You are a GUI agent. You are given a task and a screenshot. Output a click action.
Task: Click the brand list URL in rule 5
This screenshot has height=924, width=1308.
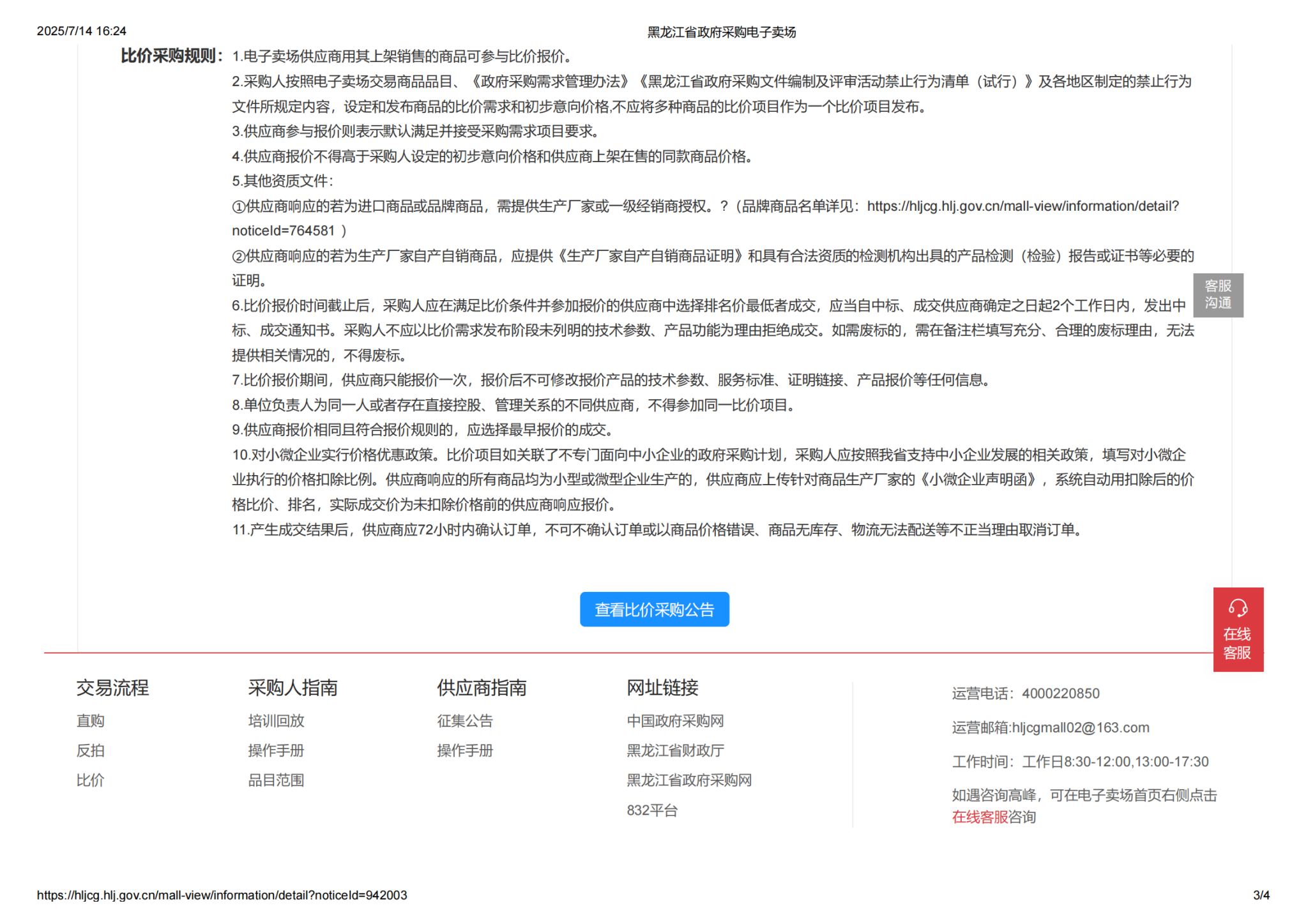coord(1022,206)
